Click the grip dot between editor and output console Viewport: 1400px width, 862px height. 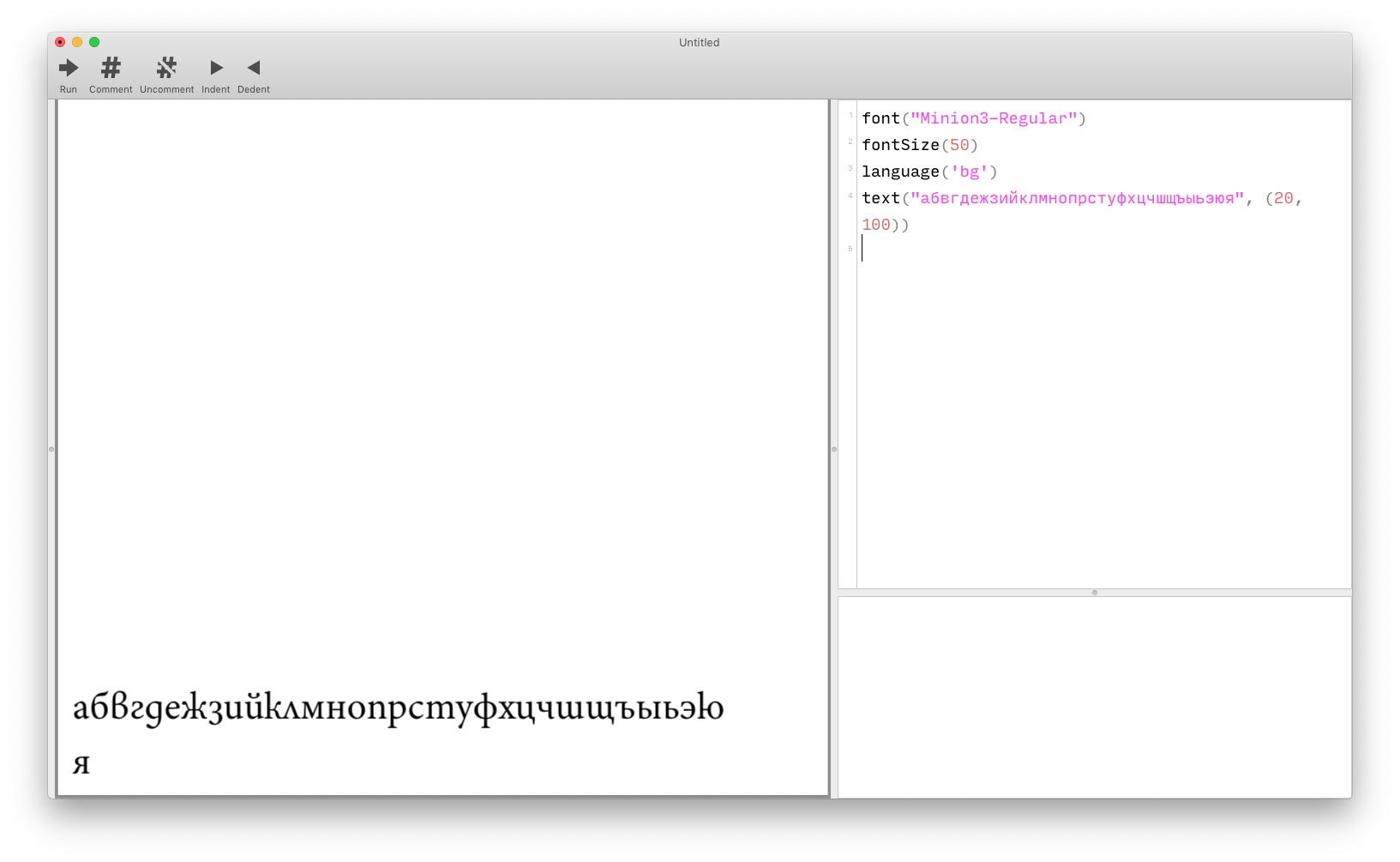click(x=1094, y=591)
